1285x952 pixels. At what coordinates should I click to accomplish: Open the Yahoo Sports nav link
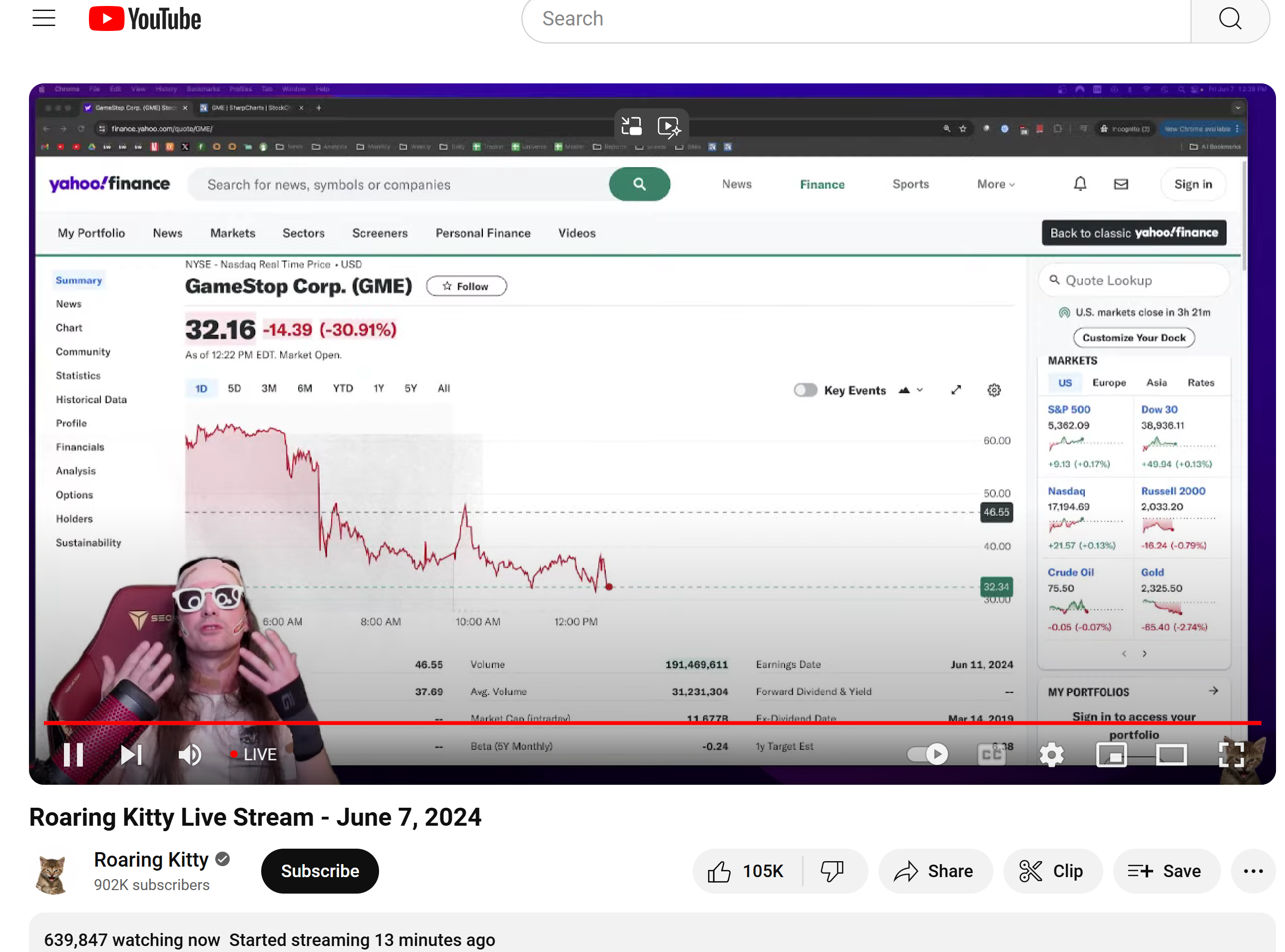coord(910,184)
